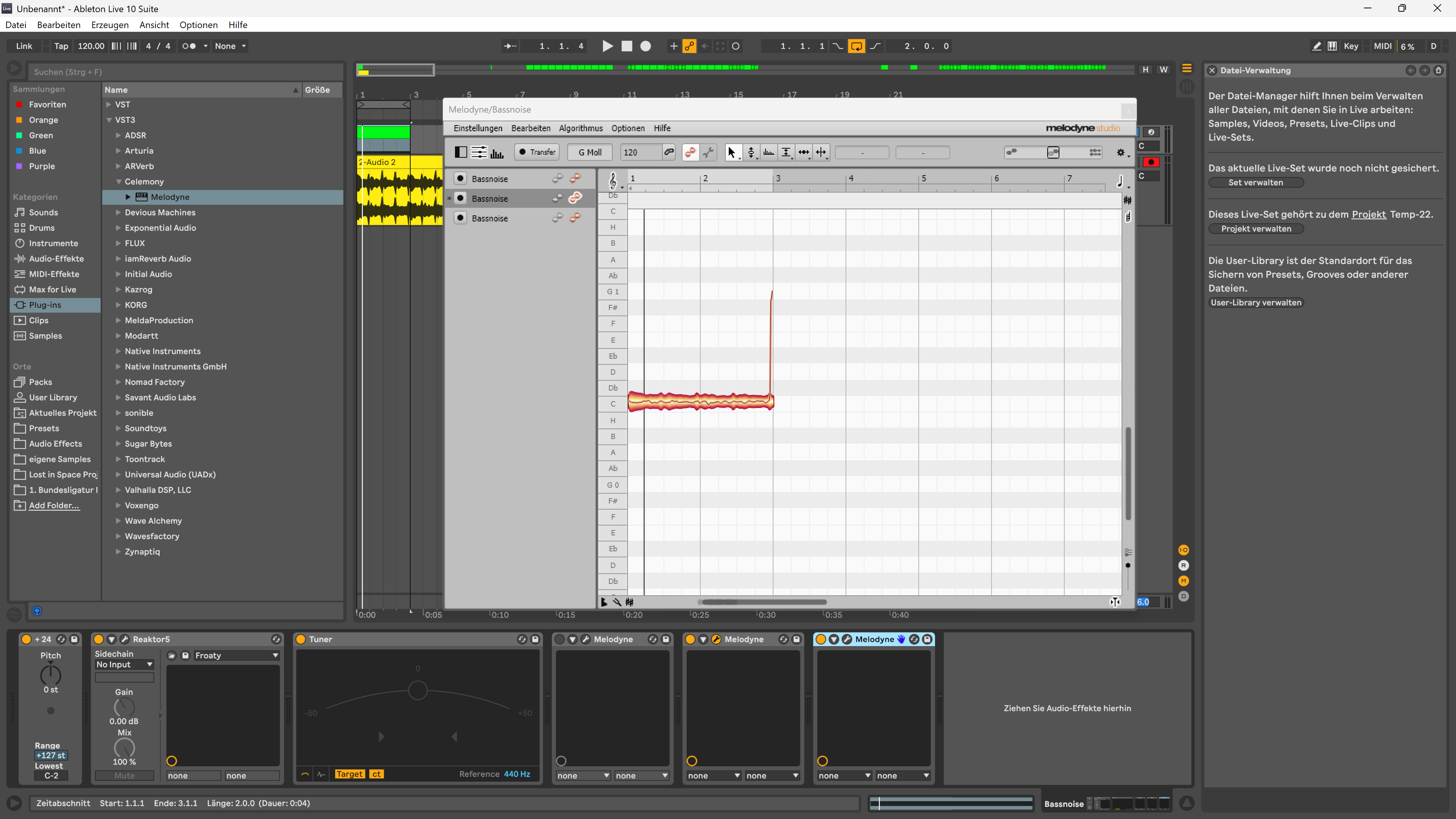Viewport: 1456px width, 819px height.
Task: Click Melodyne's vertical scrollbar
Action: point(1128,474)
